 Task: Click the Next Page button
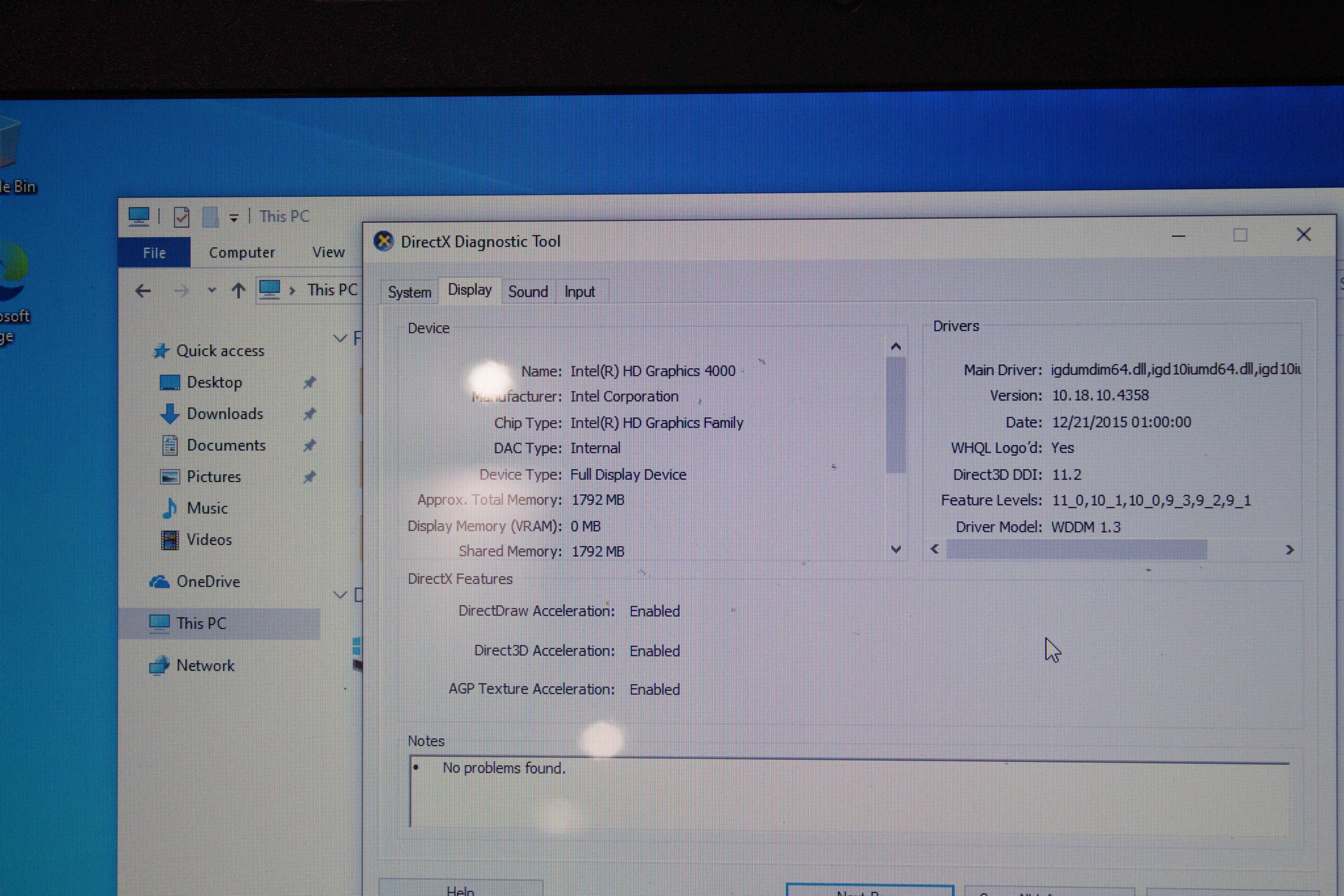(x=870, y=890)
